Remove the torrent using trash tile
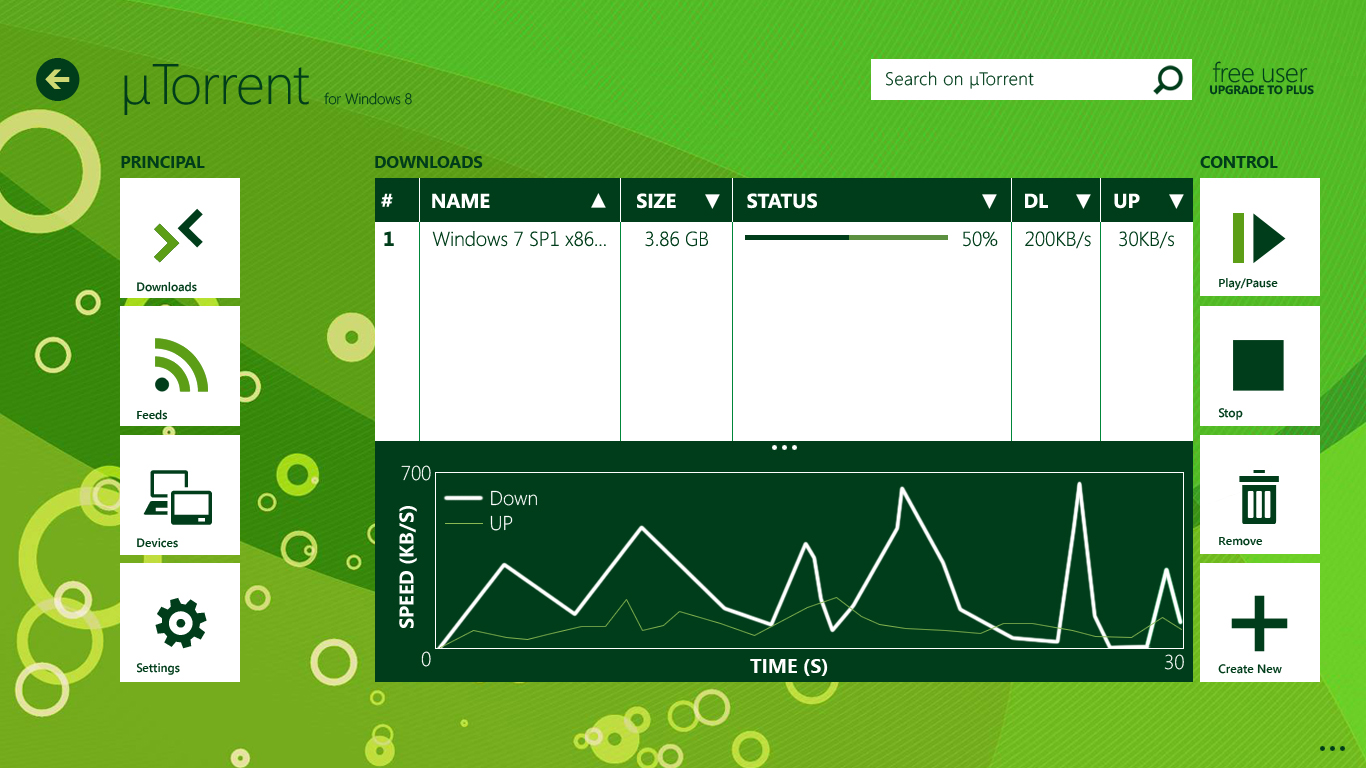Screen dimensions: 1366x768 1260,494
